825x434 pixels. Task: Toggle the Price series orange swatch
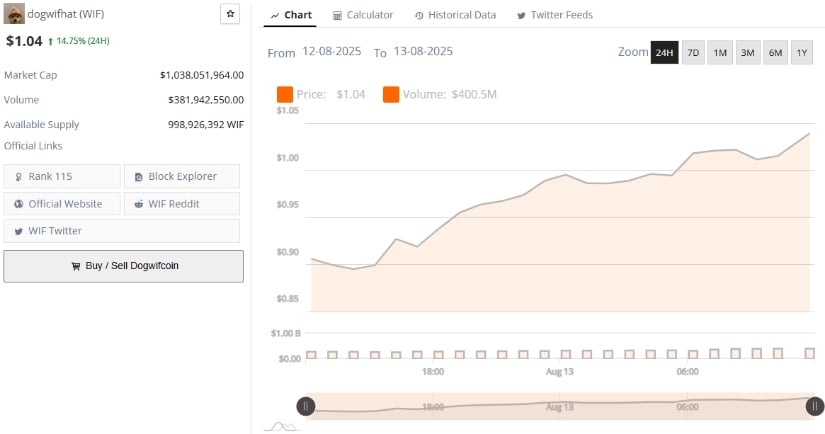(285, 95)
